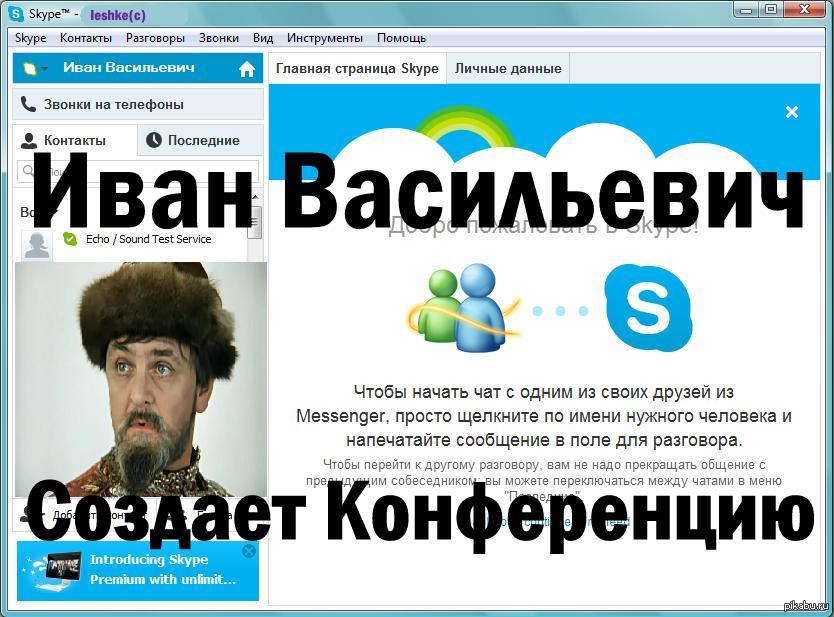Image resolution: width=834 pixels, height=617 pixels.
Task: Dismiss the Skype Premium ad banner
Action: tap(248, 551)
